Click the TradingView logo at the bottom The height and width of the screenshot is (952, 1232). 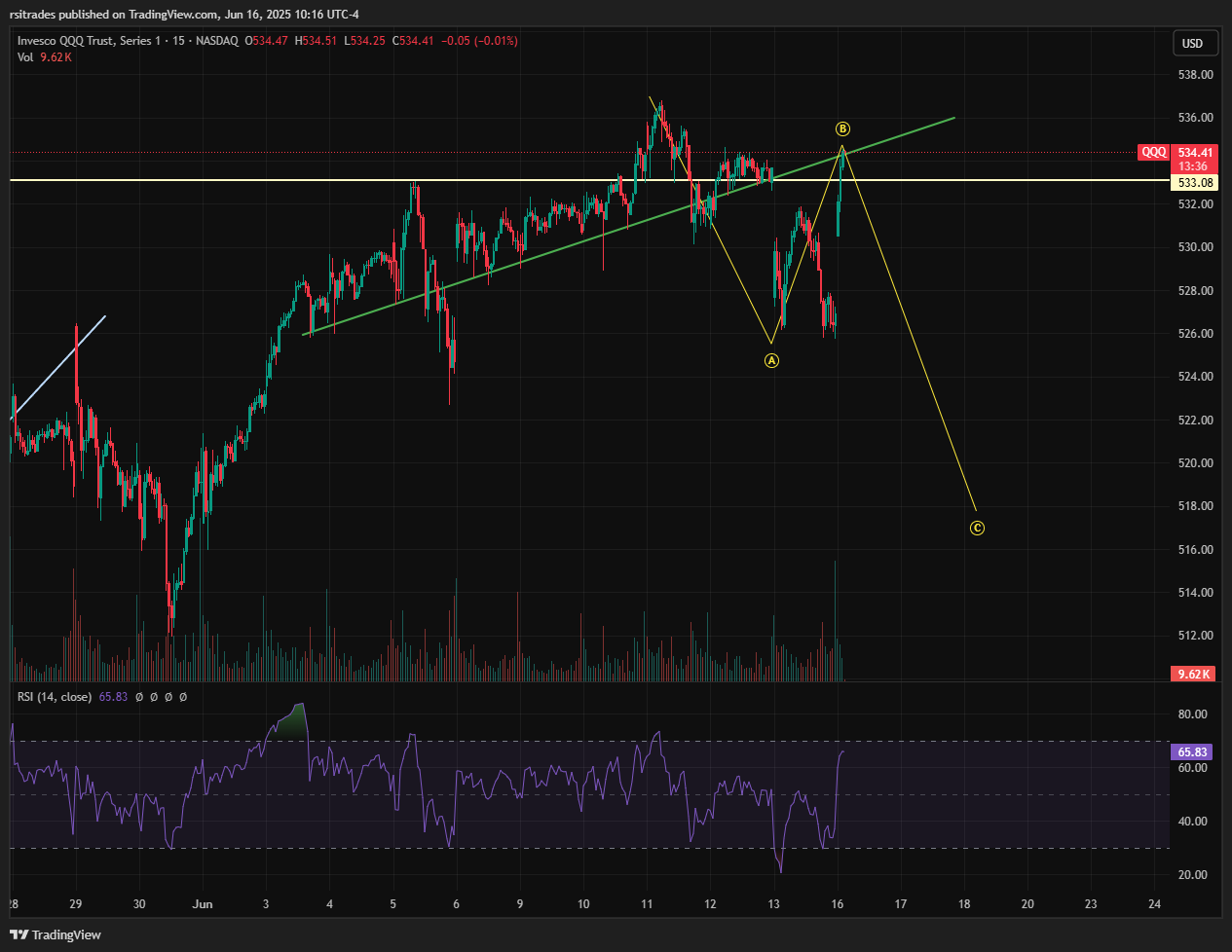tap(57, 934)
